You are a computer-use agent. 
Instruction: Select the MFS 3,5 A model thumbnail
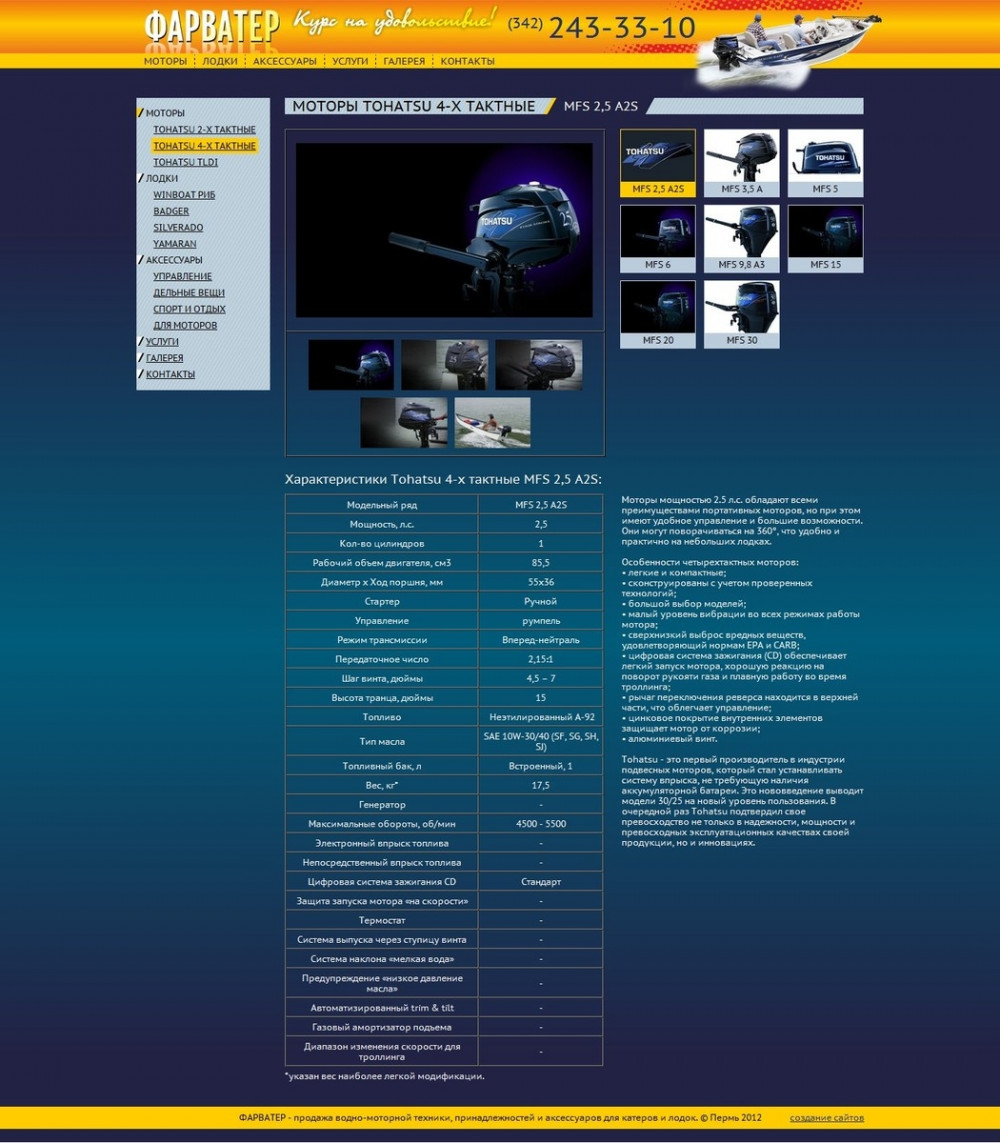coord(741,163)
